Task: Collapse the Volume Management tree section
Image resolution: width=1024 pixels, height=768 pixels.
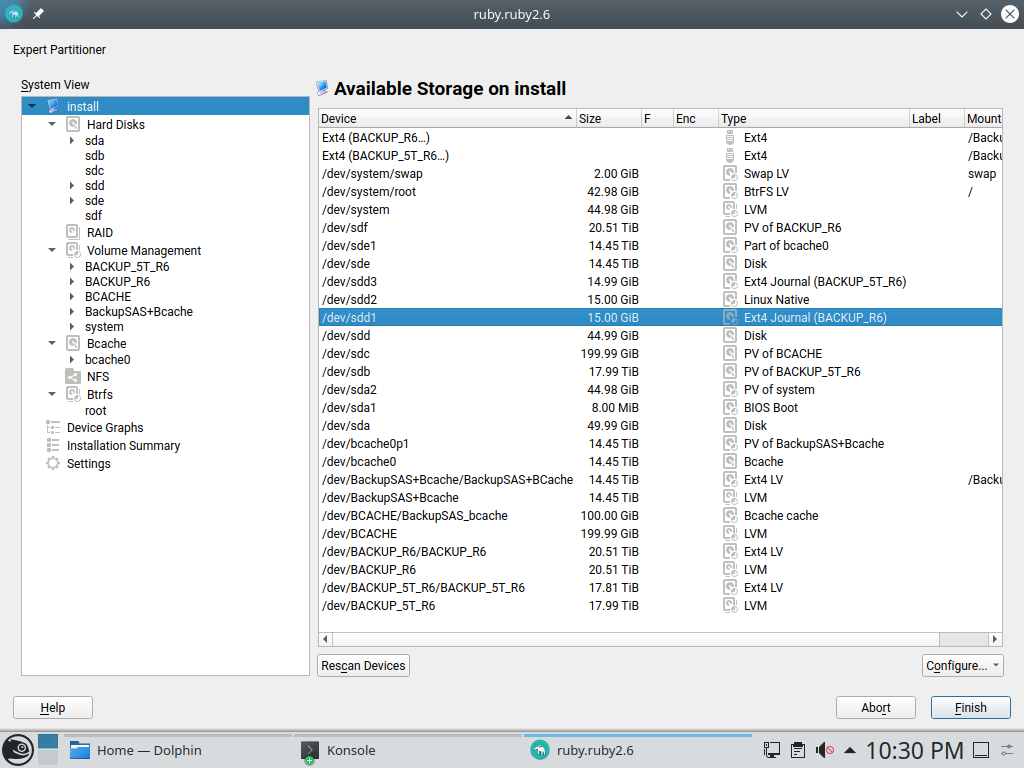Action: (x=52, y=251)
